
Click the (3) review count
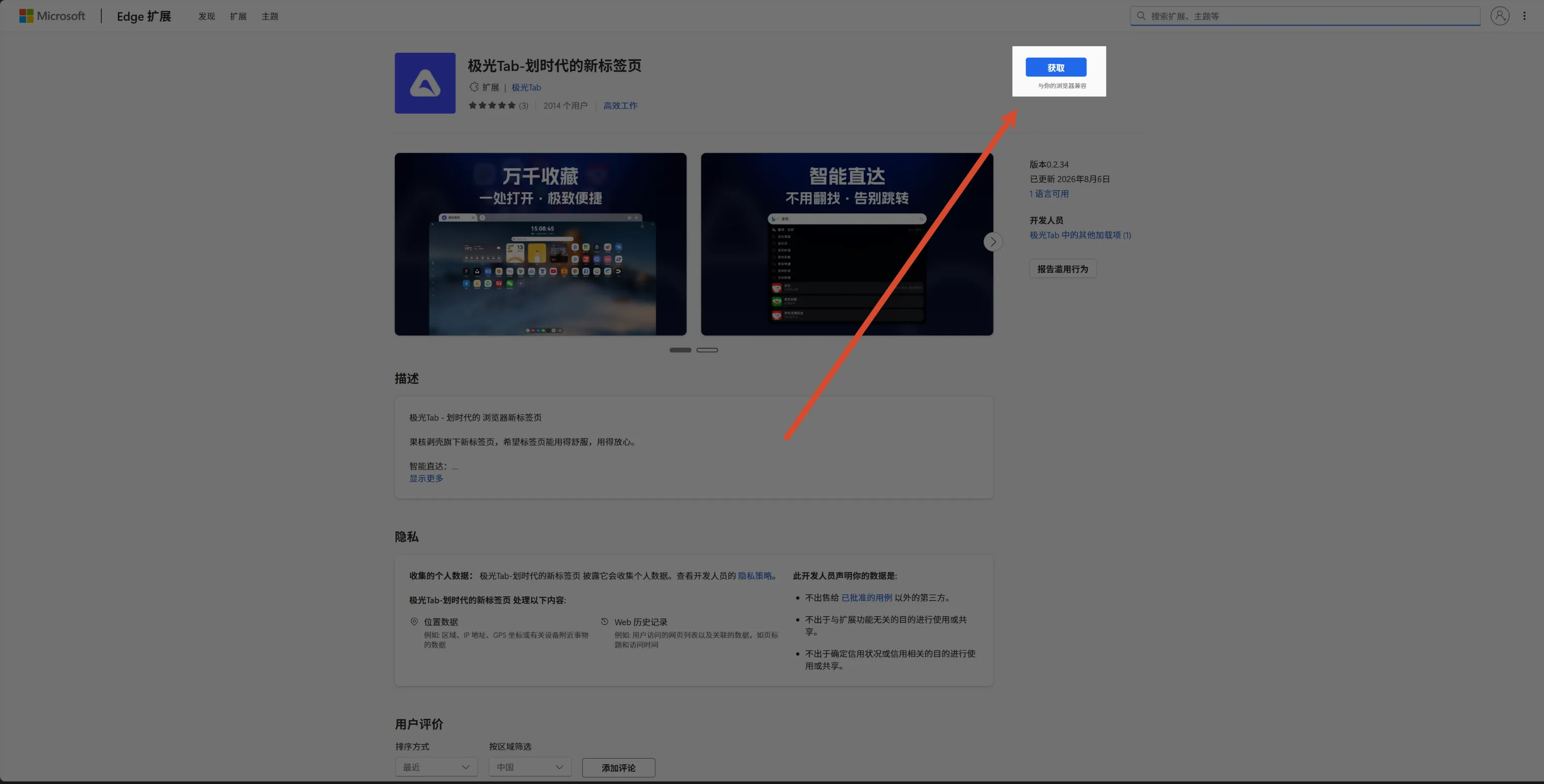[523, 105]
